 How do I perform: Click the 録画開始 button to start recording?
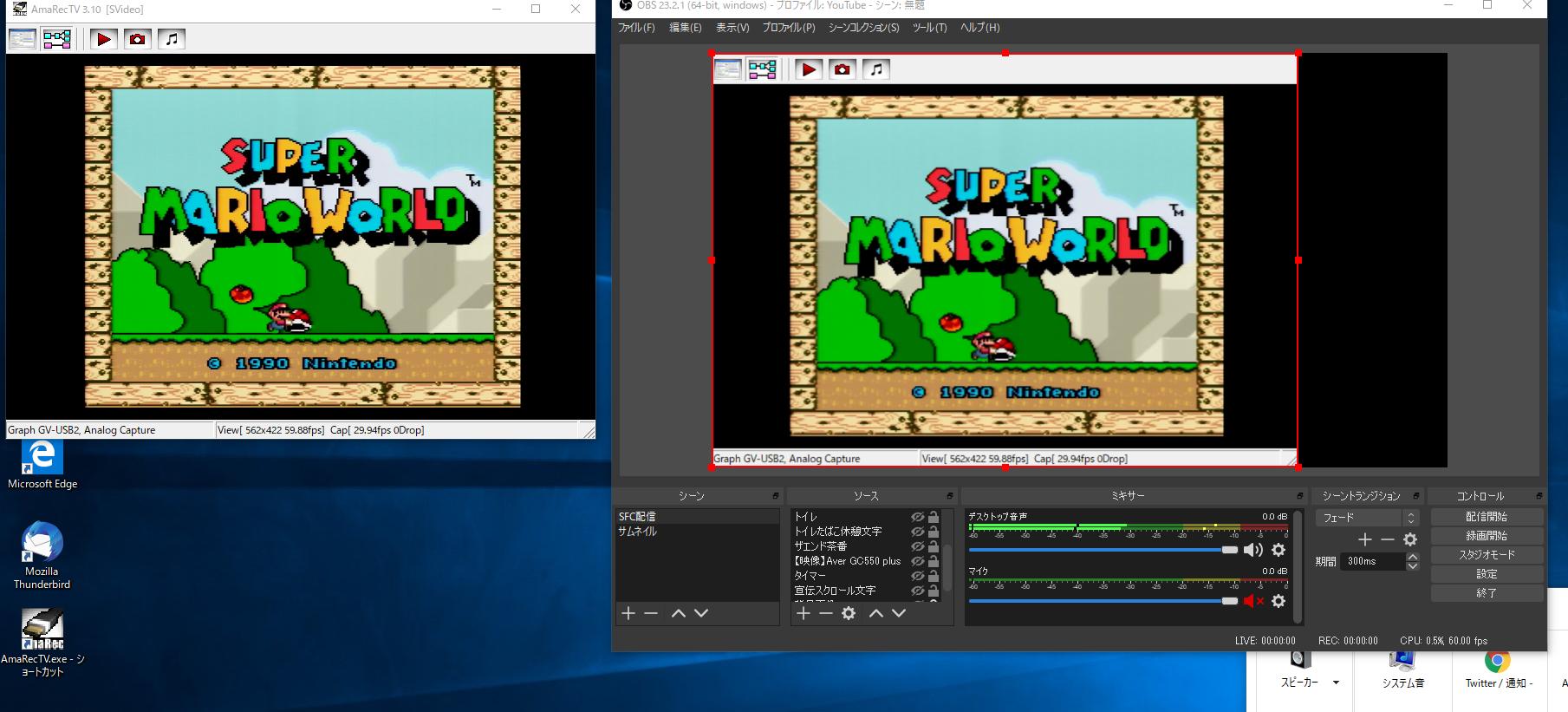point(1487,536)
